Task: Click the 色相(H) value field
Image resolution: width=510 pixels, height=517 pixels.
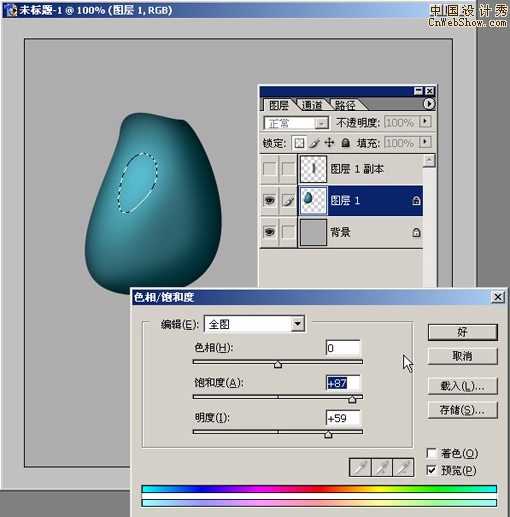Action: [343, 348]
